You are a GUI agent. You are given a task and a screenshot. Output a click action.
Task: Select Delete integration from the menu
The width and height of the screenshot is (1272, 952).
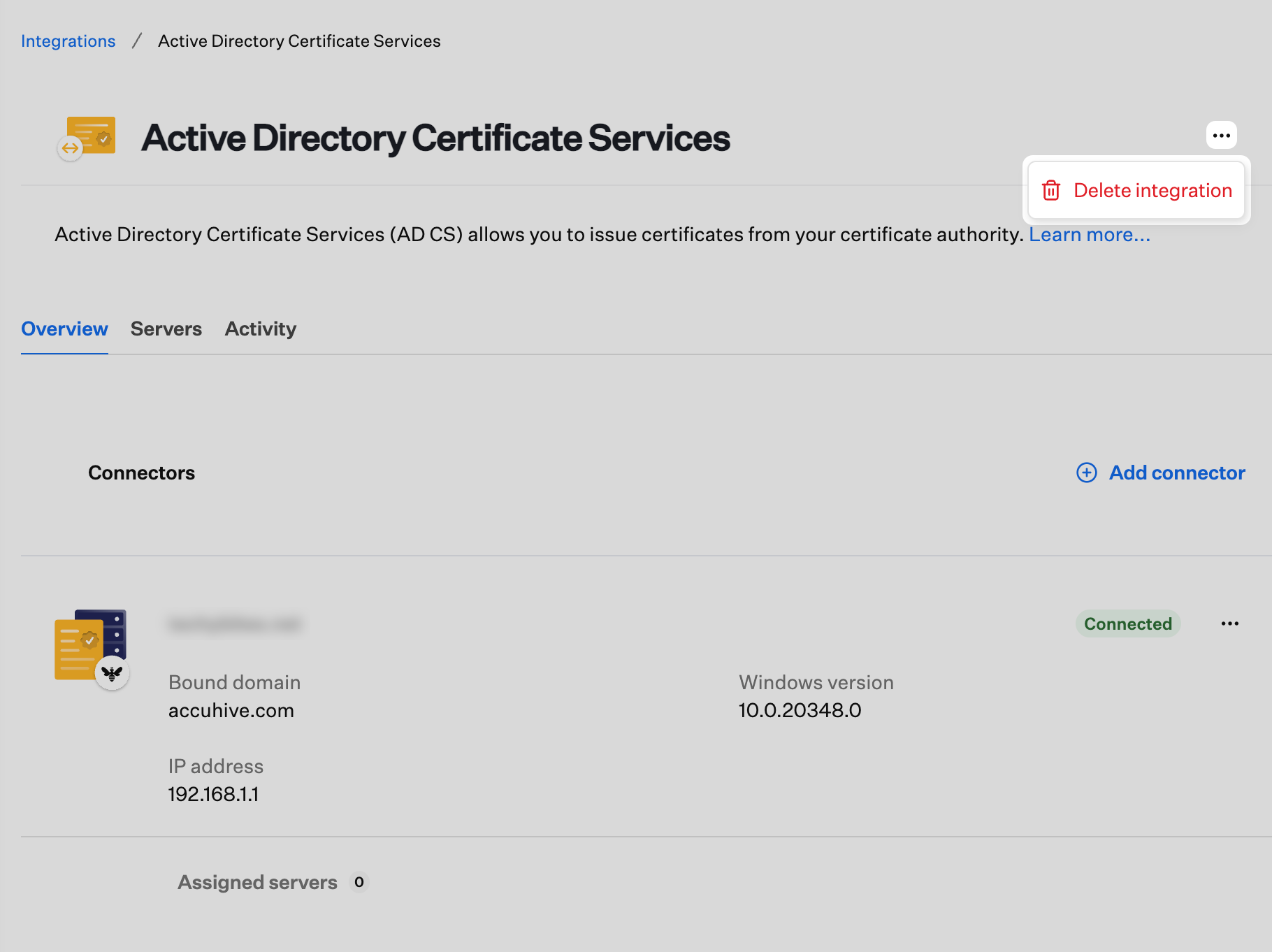coord(1136,190)
